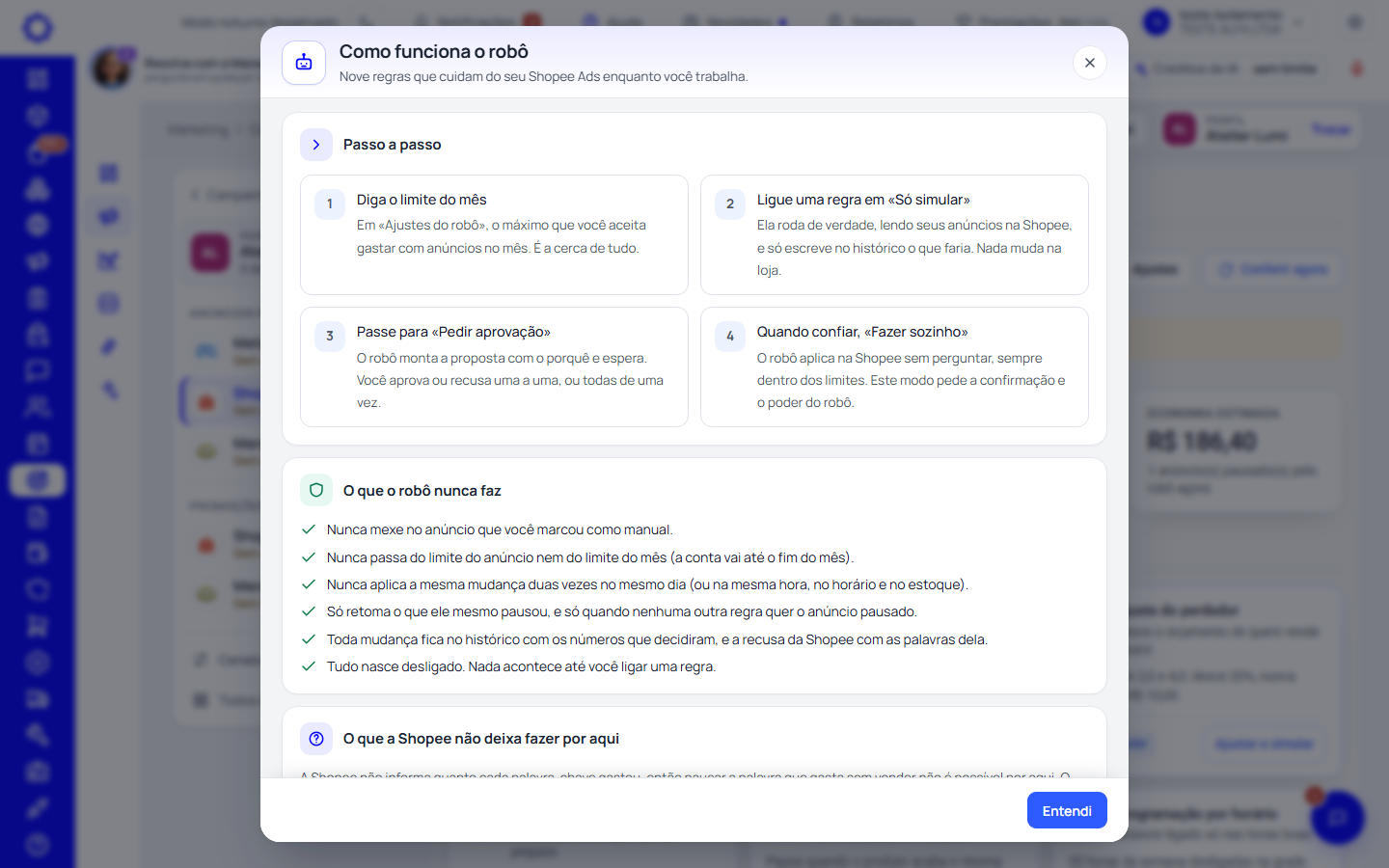Click the text 'Toda mudança fica no histórico com os números'
The height and width of the screenshot is (868, 1389).
(x=657, y=639)
